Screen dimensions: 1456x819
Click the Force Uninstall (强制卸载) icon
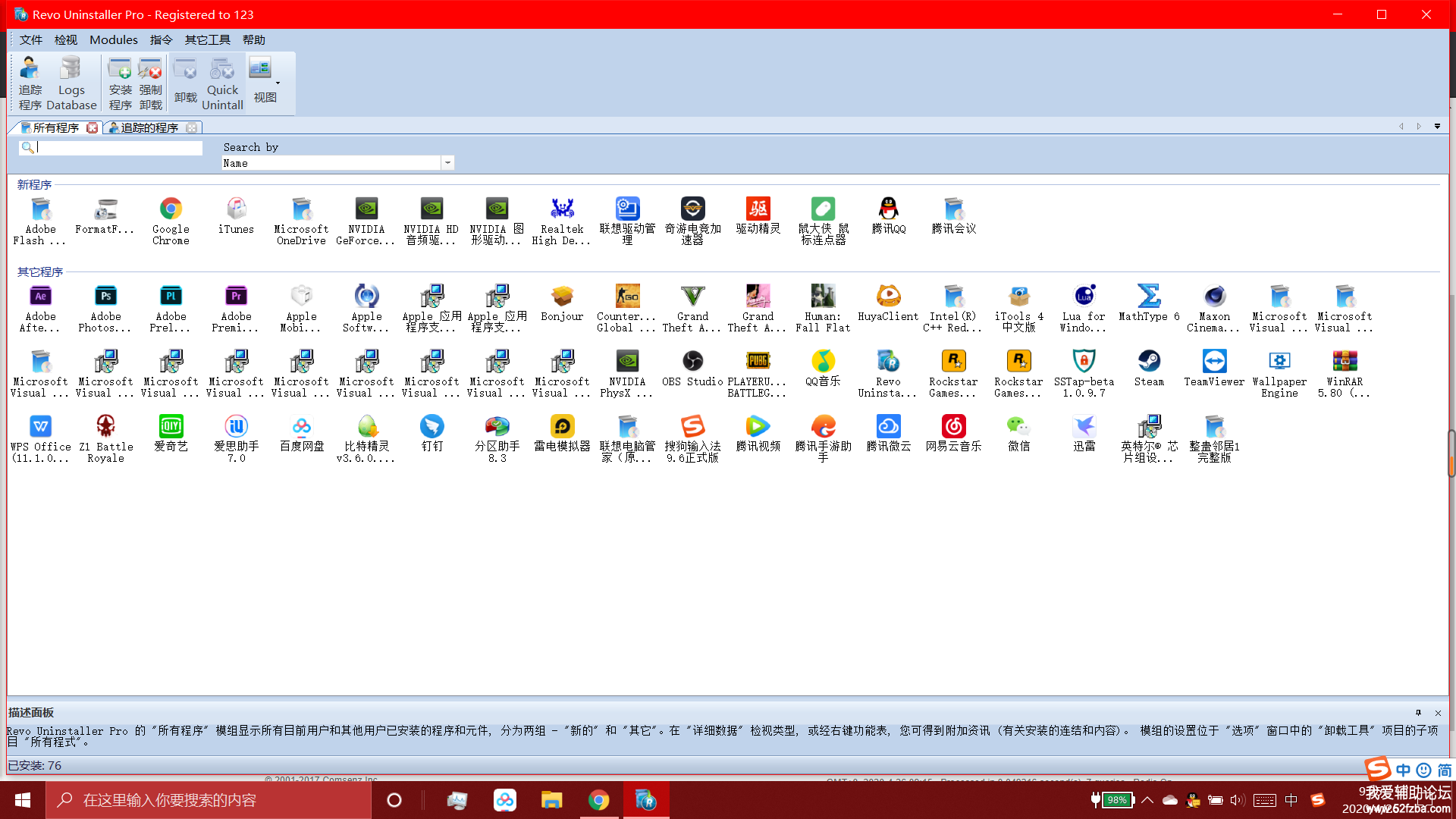point(150,83)
